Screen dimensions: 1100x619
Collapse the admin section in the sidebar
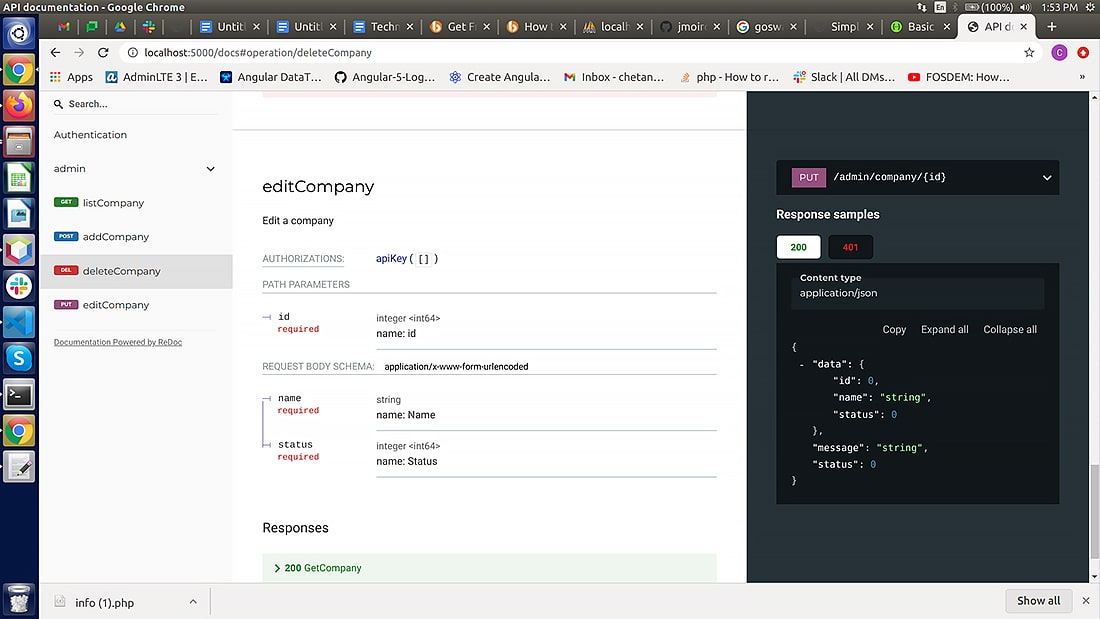[210, 168]
